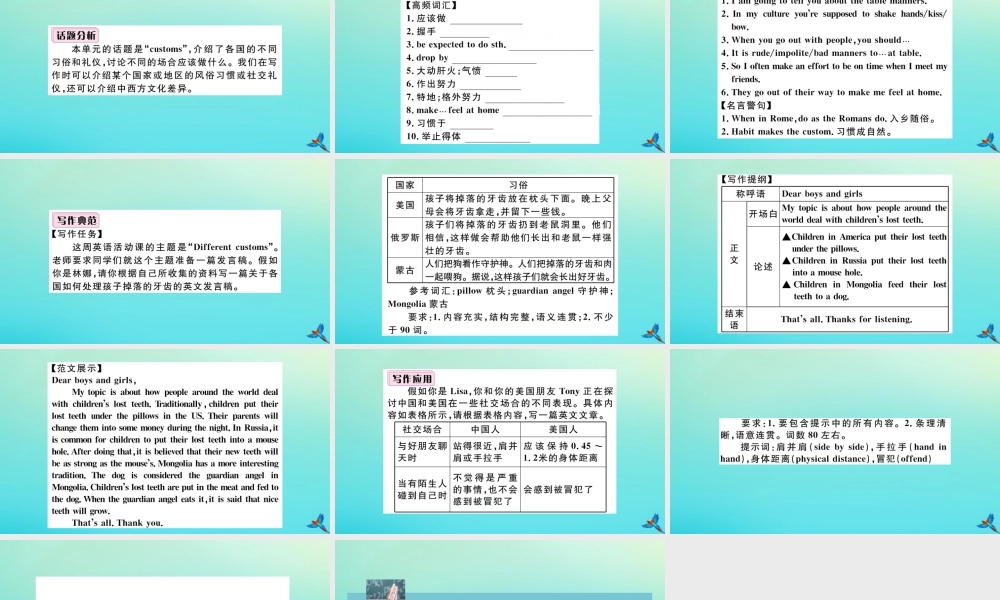1000x600 pixels.
Task: Click the 【范文展示】 label
Action: [x=78, y=368]
